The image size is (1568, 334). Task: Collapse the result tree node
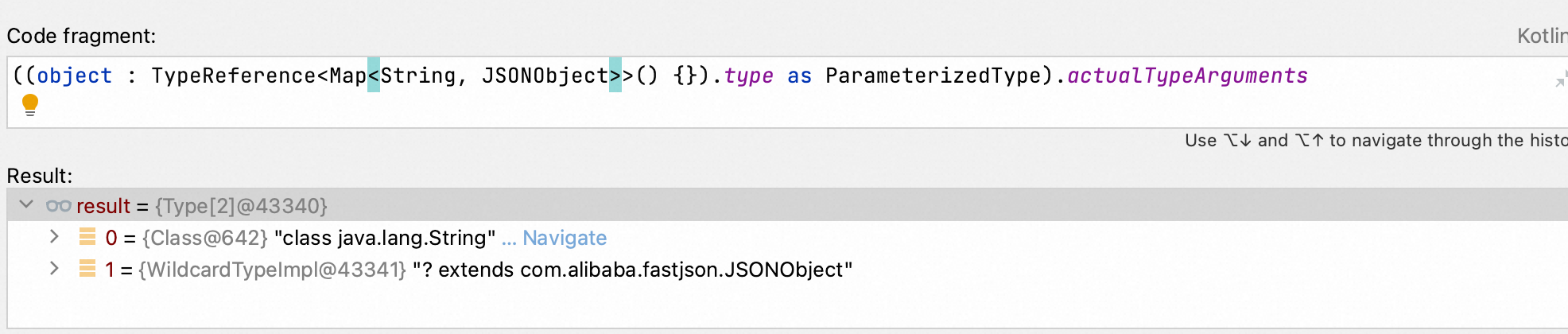pyautogui.click(x=26, y=205)
